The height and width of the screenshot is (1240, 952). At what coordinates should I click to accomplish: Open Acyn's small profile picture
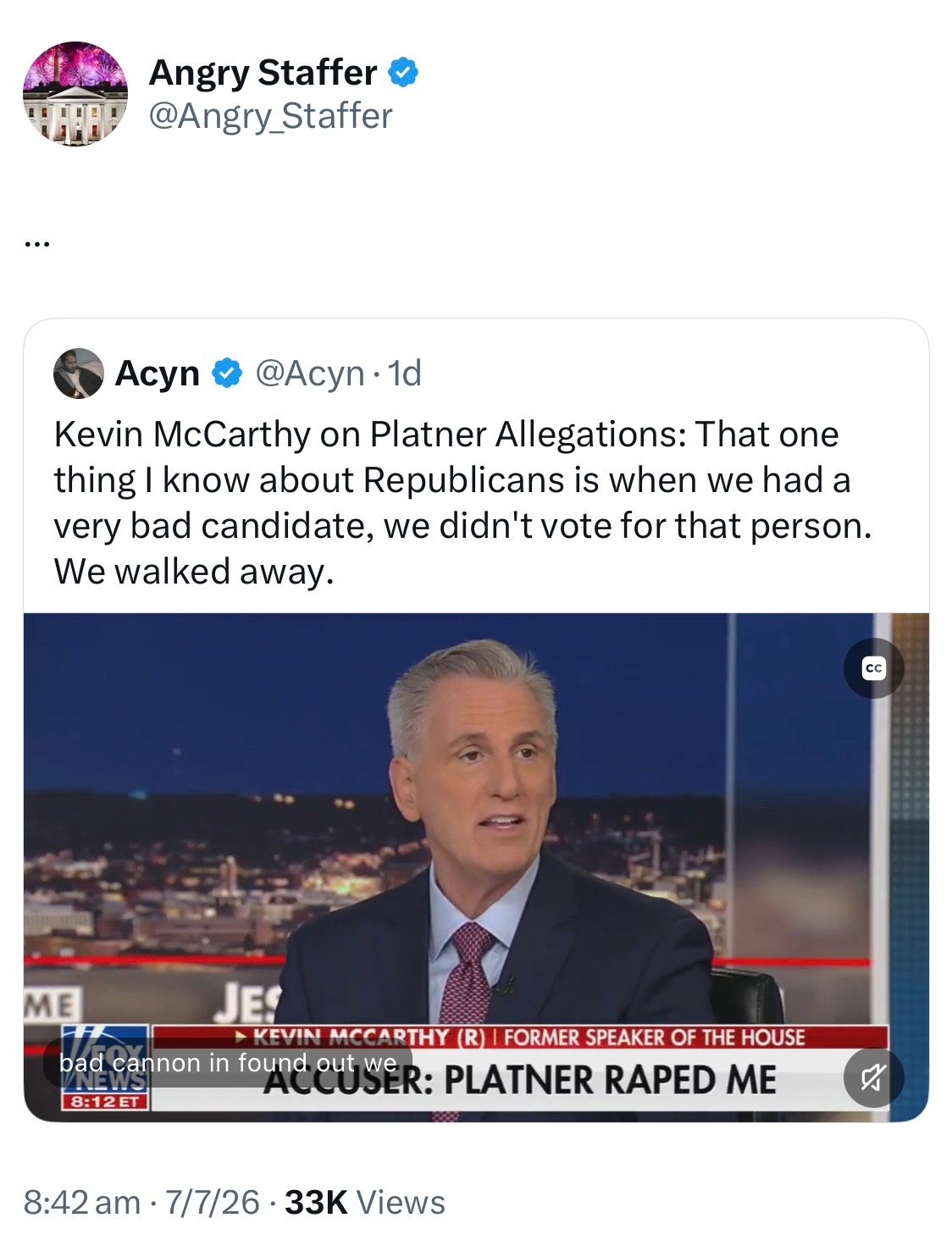(78, 373)
